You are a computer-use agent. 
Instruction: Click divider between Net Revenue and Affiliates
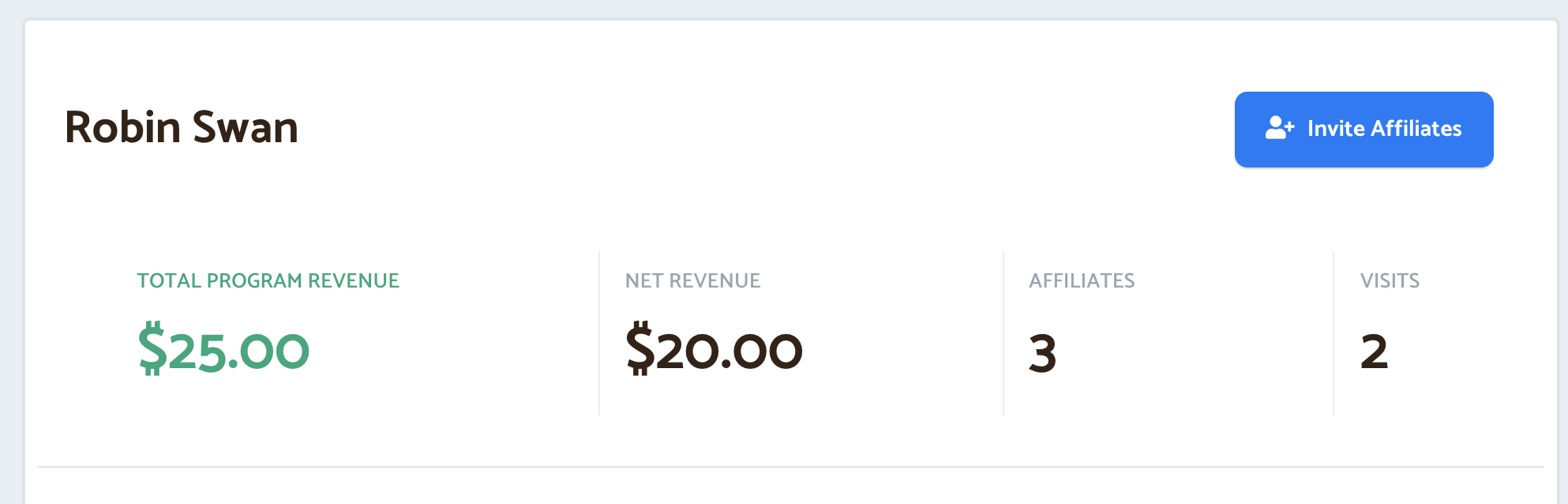click(x=1003, y=333)
